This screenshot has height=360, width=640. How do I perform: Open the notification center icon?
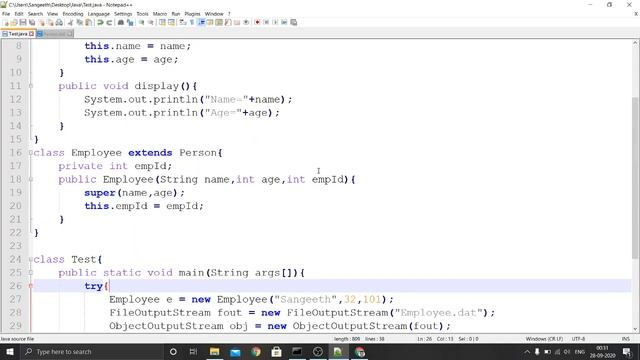[627, 351]
